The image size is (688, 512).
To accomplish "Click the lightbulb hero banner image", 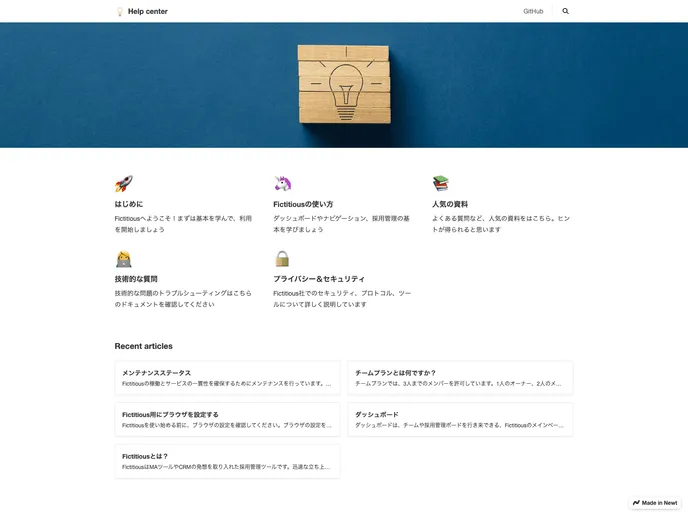I will pyautogui.click(x=343, y=85).
